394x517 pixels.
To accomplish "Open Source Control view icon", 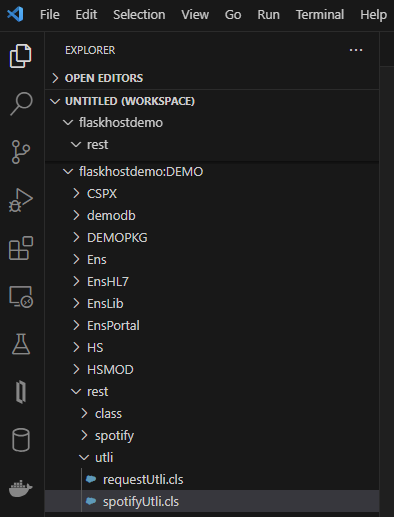I will pos(21,152).
